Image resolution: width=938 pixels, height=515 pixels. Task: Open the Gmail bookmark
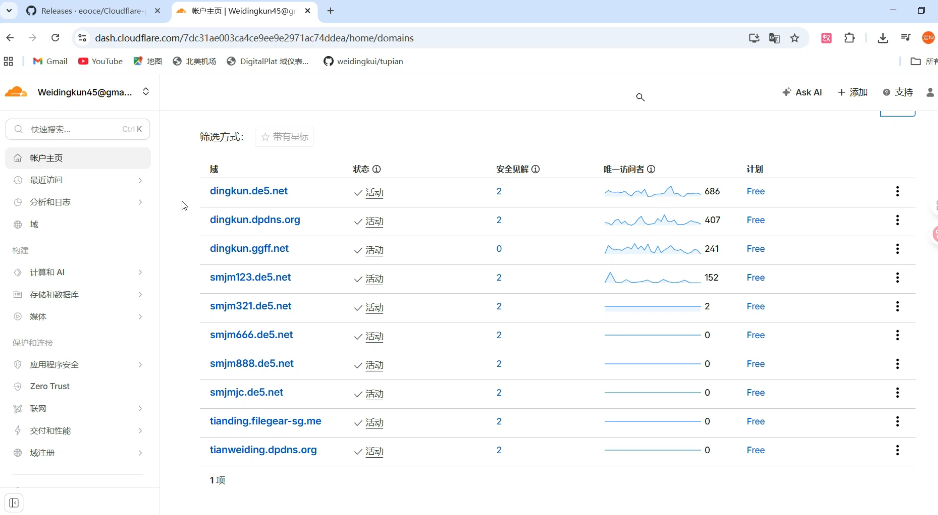(50, 61)
